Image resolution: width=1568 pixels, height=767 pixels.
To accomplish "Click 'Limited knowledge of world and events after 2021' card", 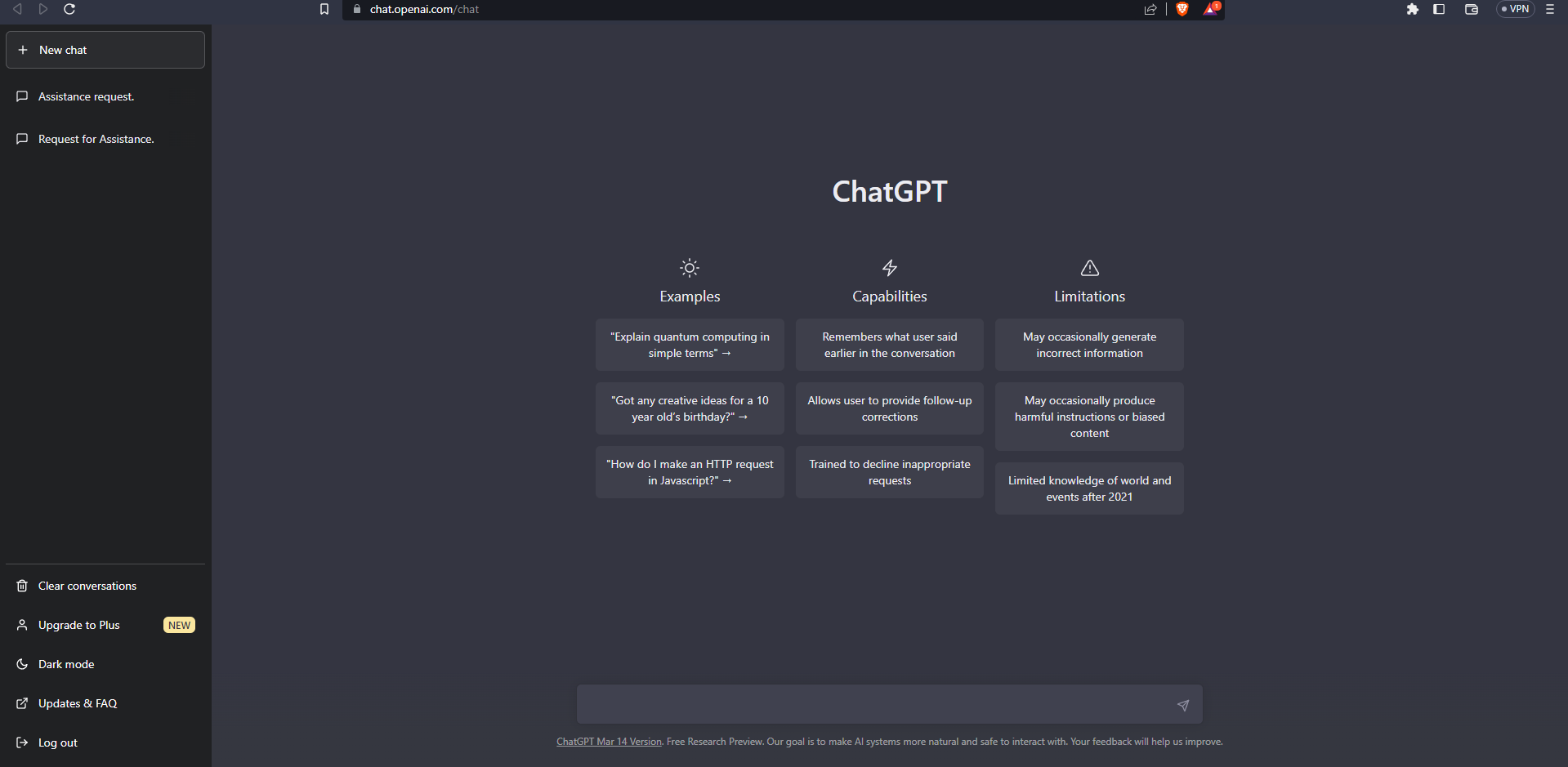I will pyautogui.click(x=1089, y=488).
